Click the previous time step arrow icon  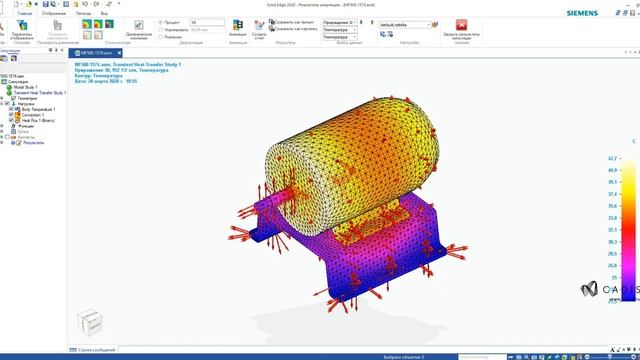[361, 22]
